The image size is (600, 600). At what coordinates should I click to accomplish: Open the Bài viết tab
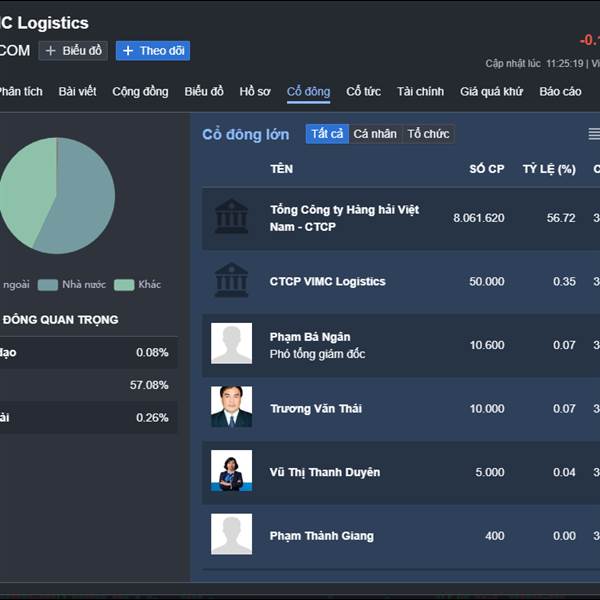point(77,91)
